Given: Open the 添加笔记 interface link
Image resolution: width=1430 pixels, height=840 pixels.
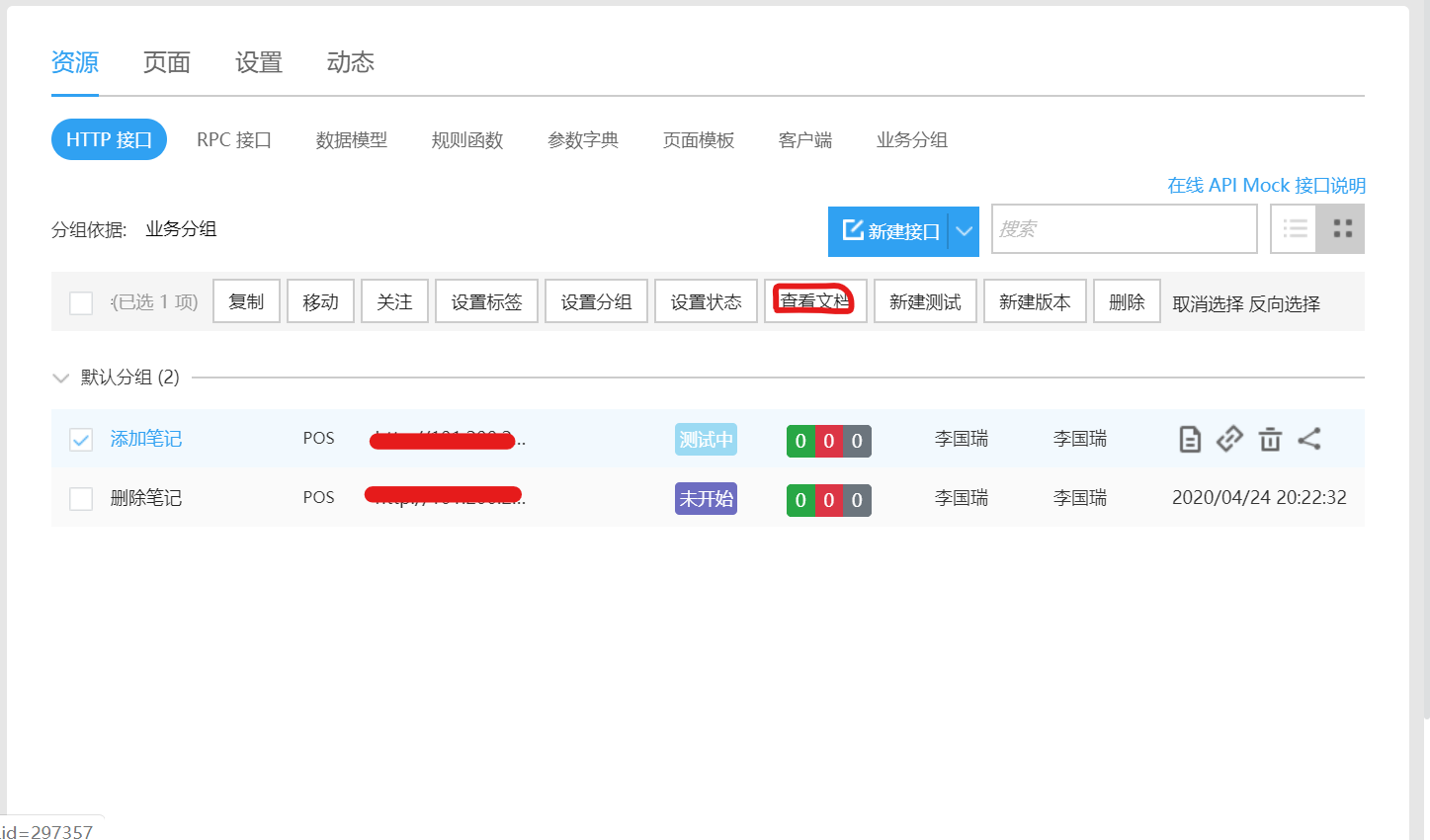Looking at the screenshot, I should click(x=146, y=439).
